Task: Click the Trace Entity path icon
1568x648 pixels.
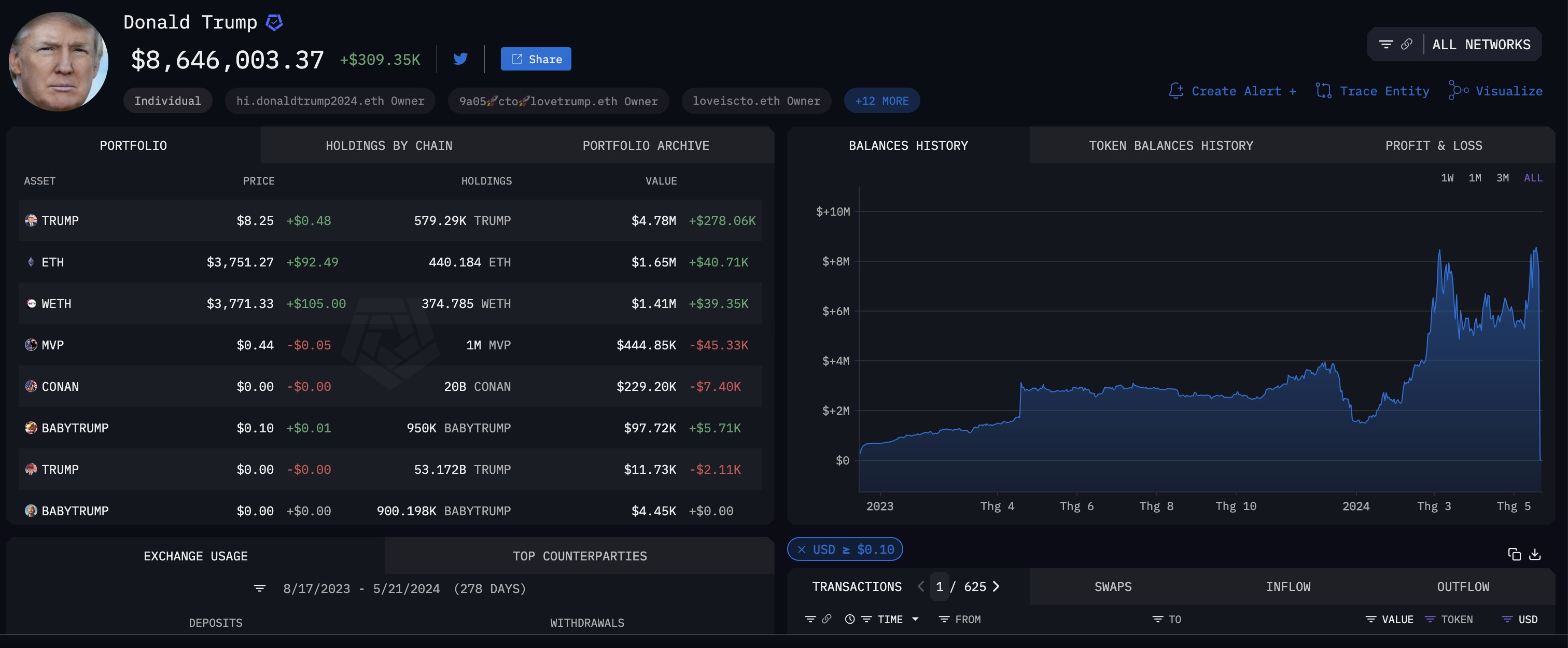Action: pyautogui.click(x=1323, y=91)
